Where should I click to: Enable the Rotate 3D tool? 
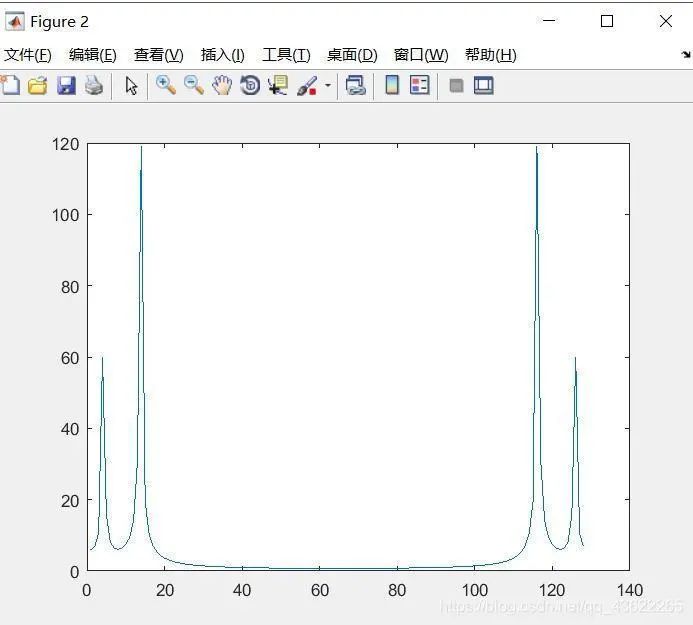point(250,86)
